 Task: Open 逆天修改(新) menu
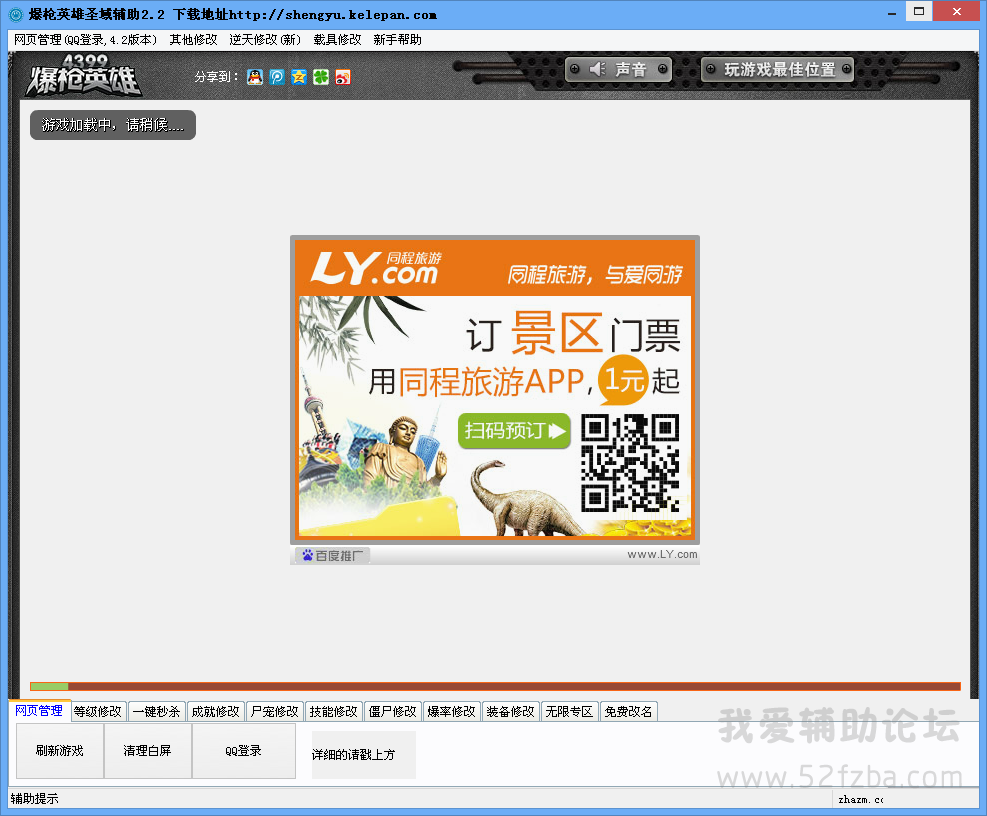pos(265,40)
